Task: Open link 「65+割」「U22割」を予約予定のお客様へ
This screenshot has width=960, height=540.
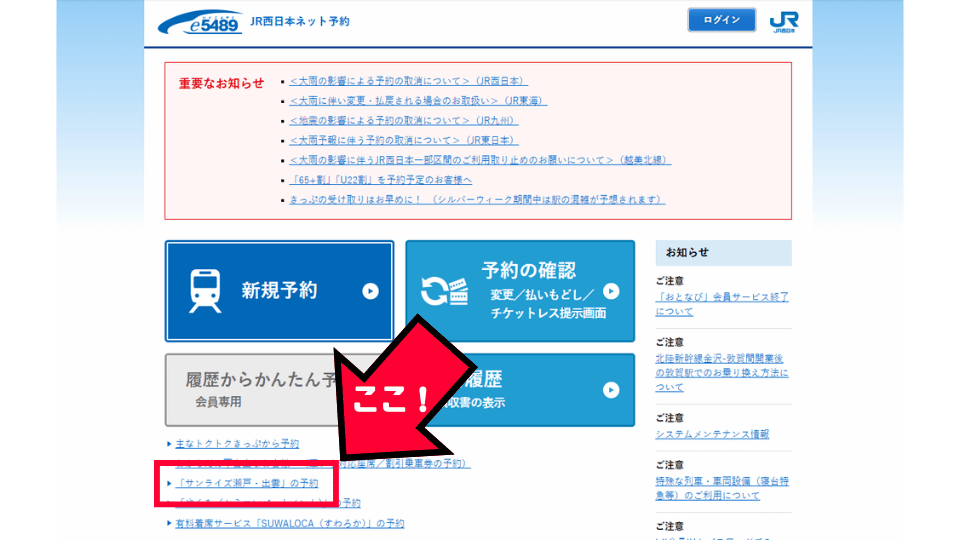Action: pos(380,180)
